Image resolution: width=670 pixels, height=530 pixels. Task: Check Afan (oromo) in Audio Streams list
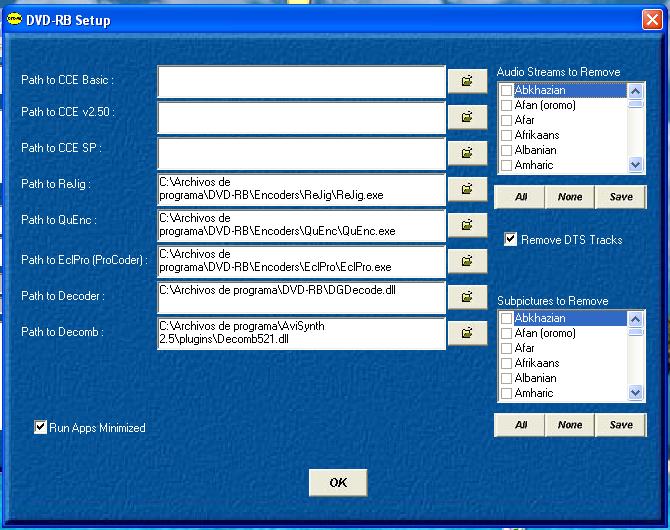pos(506,105)
